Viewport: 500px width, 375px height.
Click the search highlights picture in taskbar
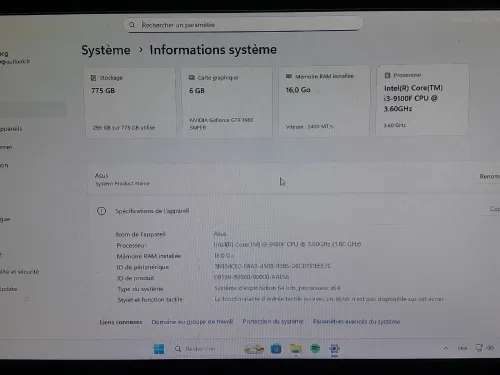[x=254, y=349]
